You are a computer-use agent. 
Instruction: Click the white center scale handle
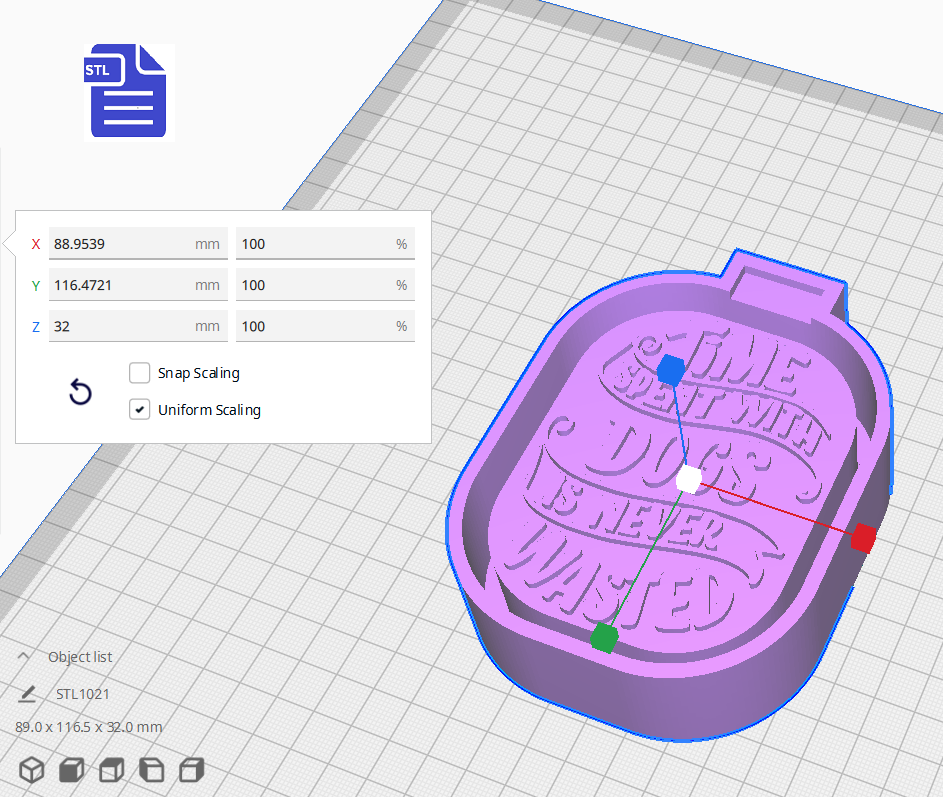(x=687, y=481)
